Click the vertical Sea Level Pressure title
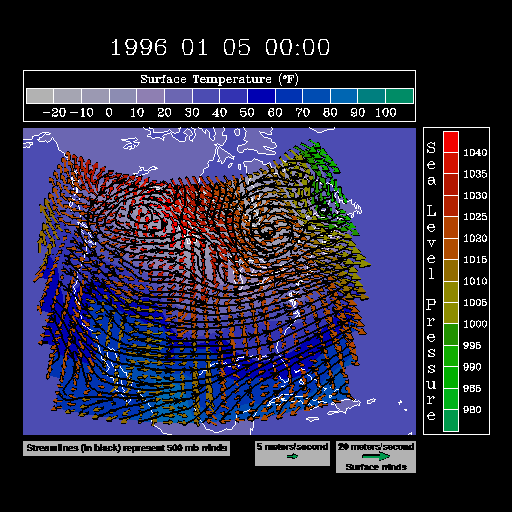512x512 pixels. 431,281
